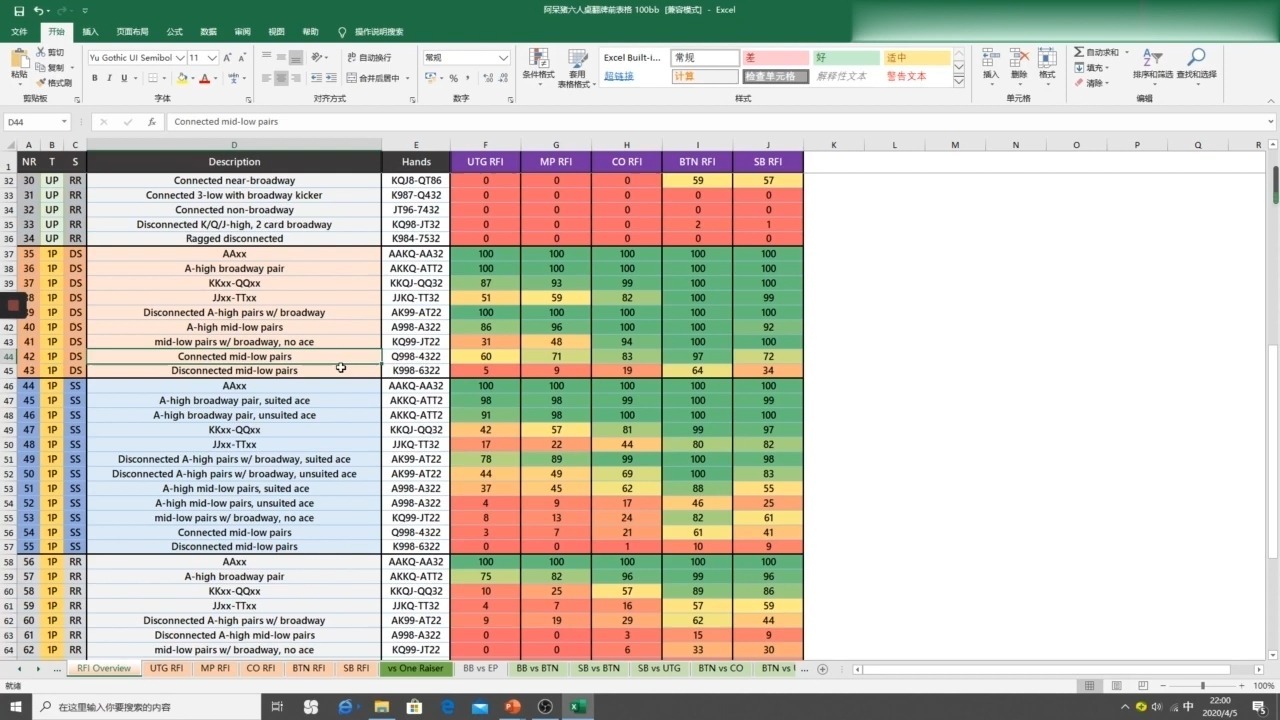This screenshot has height=720, width=1280.
Task: Click the text orientation icon
Action: [x=318, y=58]
